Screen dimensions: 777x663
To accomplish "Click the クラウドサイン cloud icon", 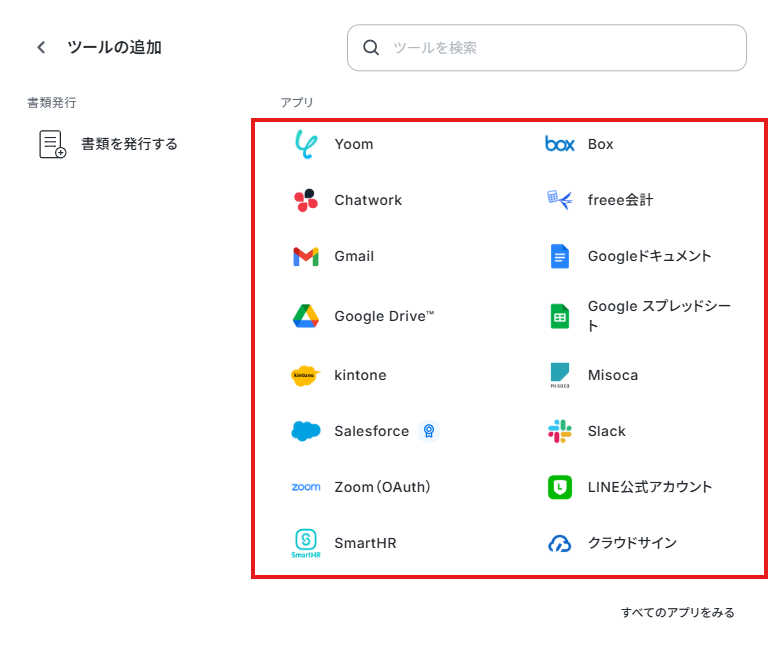I will click(559, 543).
